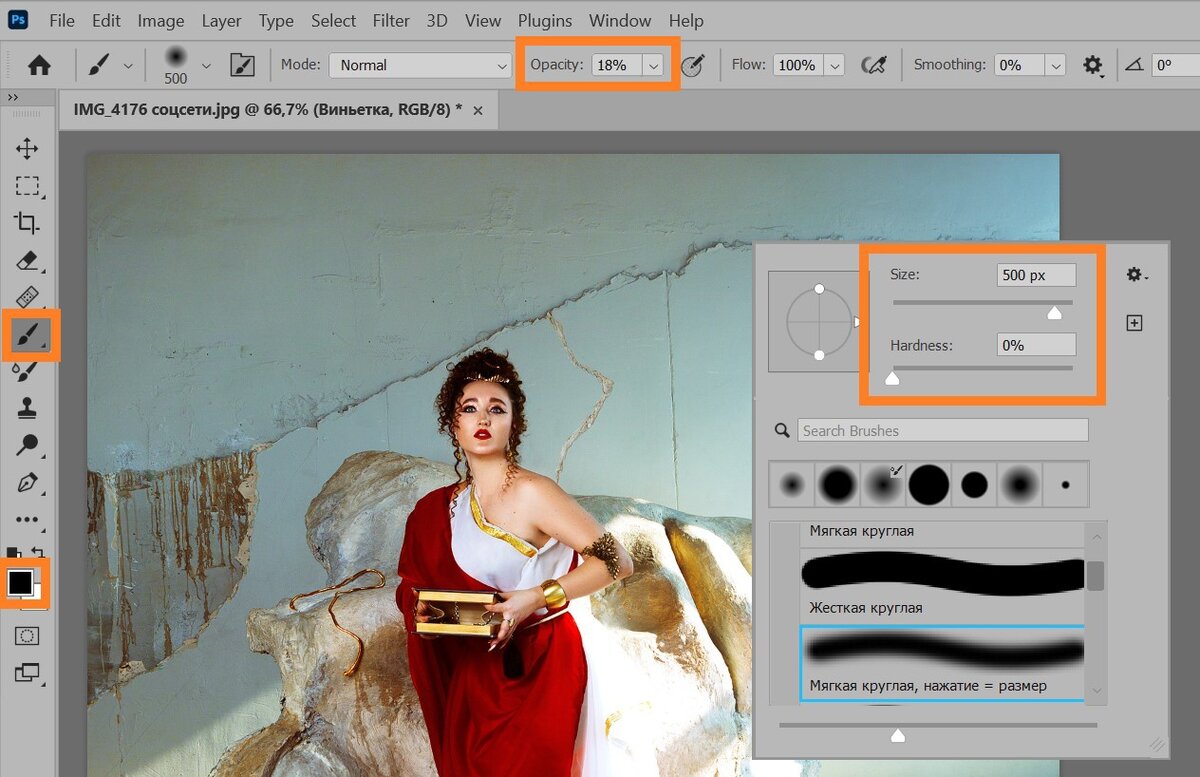
Task: Select the brush-with-droplet Mixer Brush tool
Action: 27,372
